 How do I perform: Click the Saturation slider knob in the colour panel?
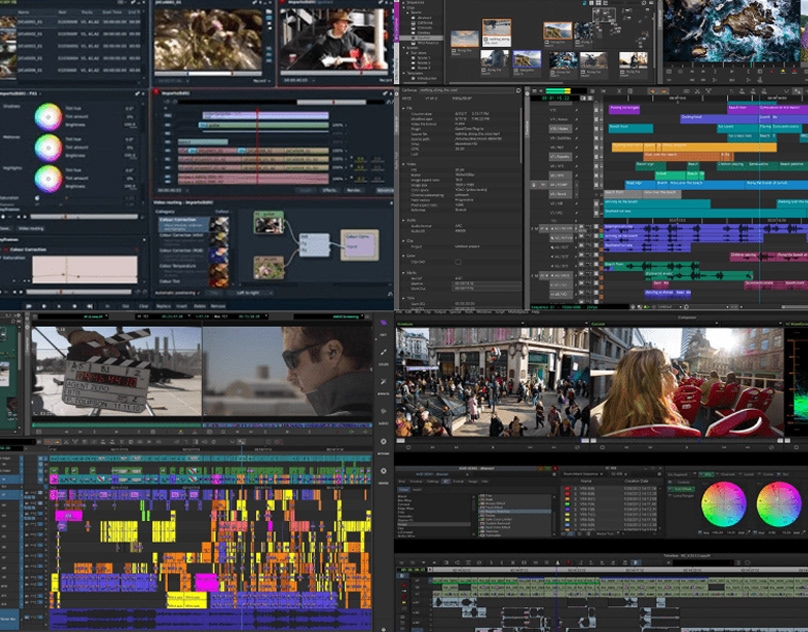[x=37, y=197]
